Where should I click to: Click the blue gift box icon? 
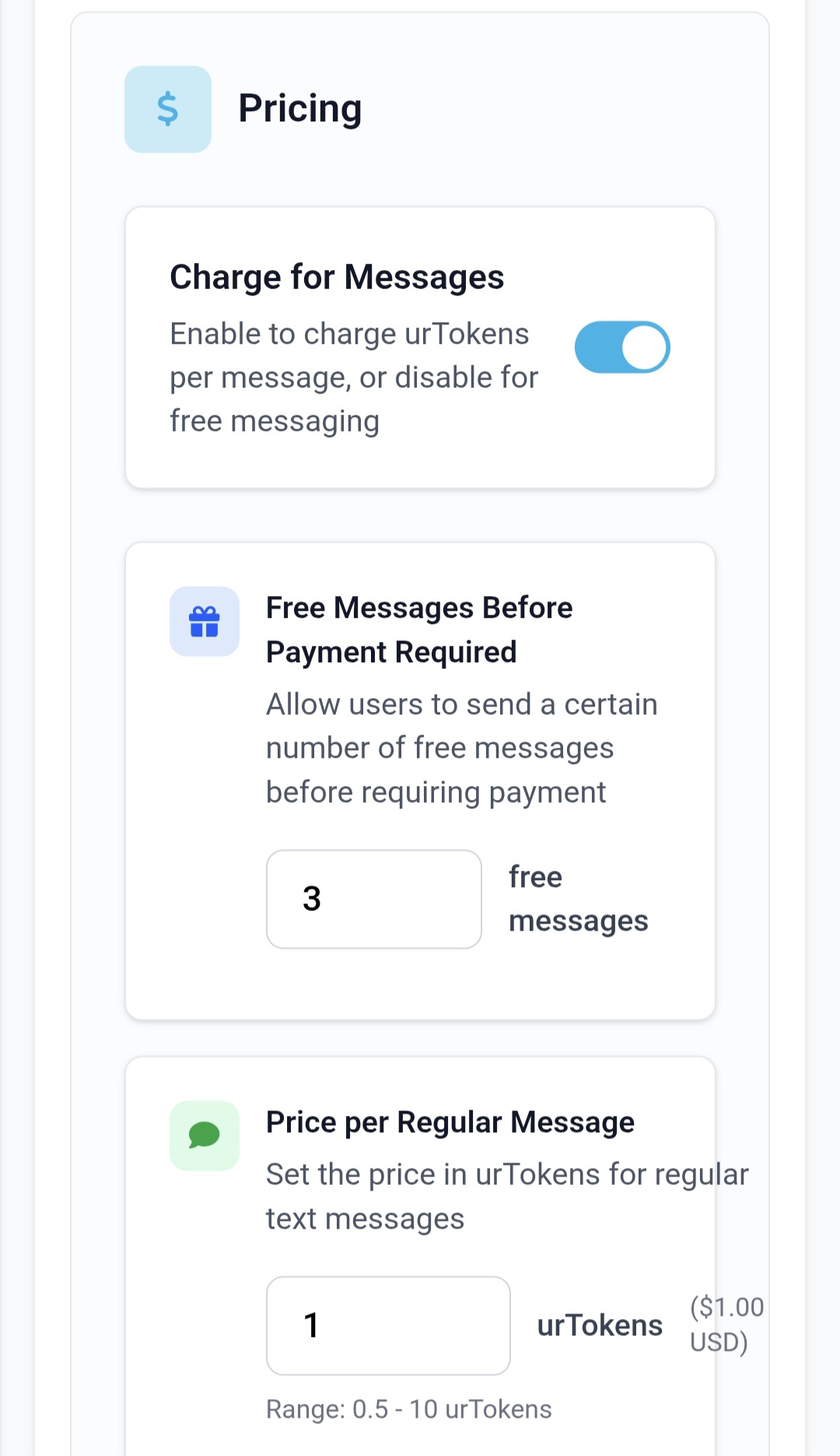pyautogui.click(x=205, y=621)
